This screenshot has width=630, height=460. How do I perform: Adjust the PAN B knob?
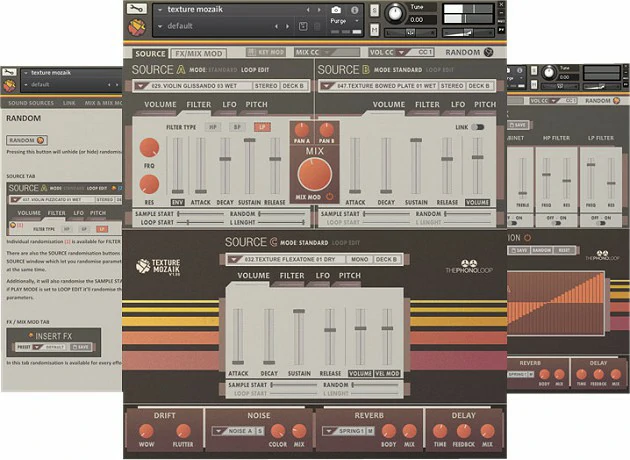pyautogui.click(x=327, y=130)
